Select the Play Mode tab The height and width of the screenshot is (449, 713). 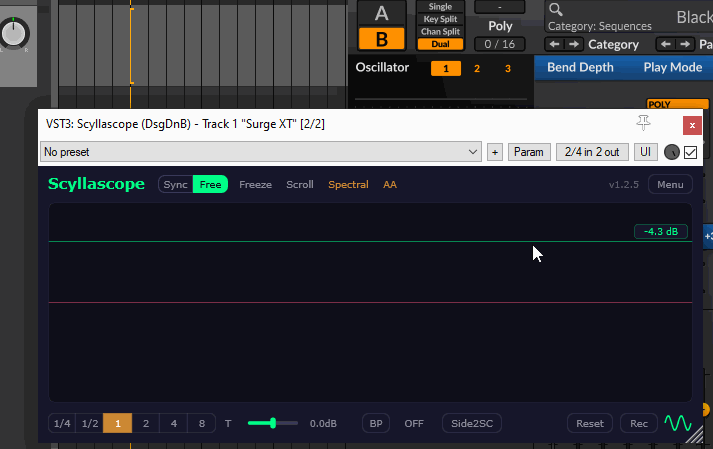672,68
